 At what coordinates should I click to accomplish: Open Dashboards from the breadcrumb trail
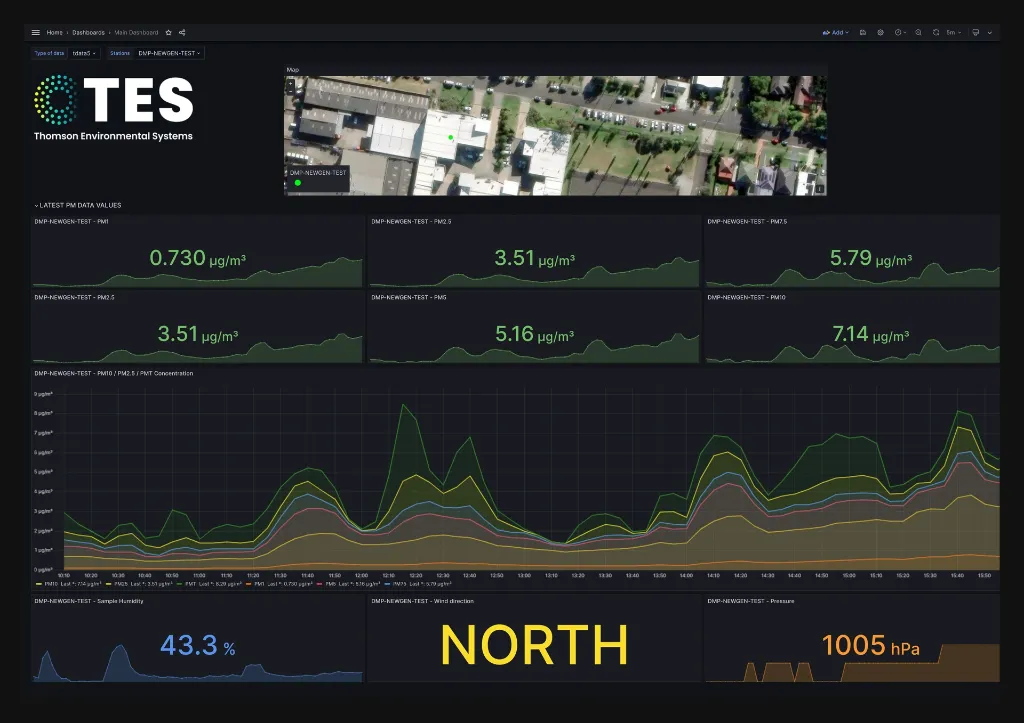click(88, 32)
